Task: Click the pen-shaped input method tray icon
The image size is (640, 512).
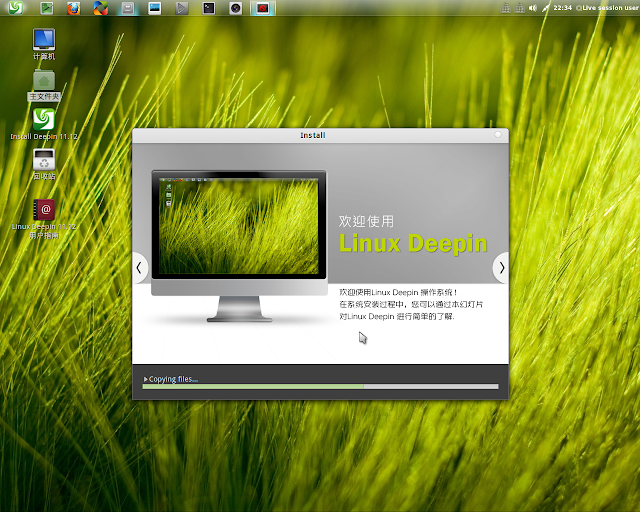Action: (546, 8)
